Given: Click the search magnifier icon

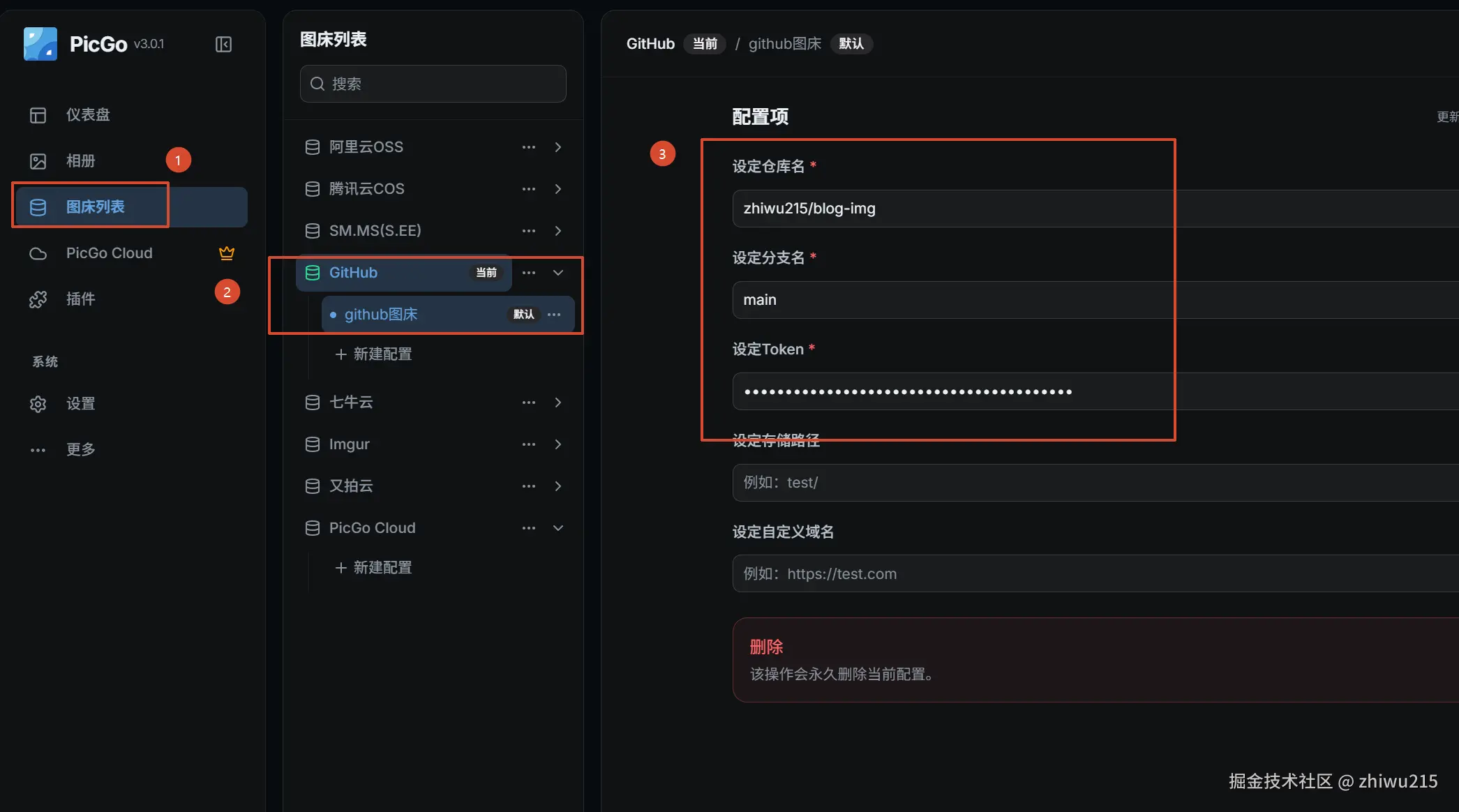Looking at the screenshot, I should click(317, 84).
